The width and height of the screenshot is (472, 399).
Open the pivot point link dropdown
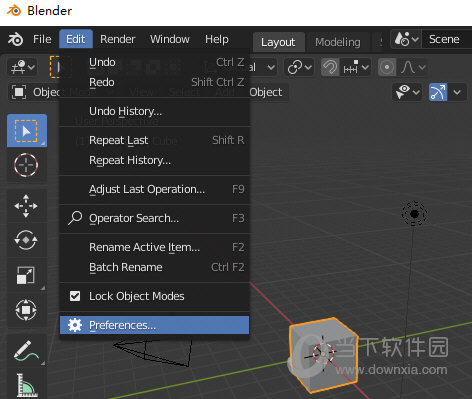[299, 68]
